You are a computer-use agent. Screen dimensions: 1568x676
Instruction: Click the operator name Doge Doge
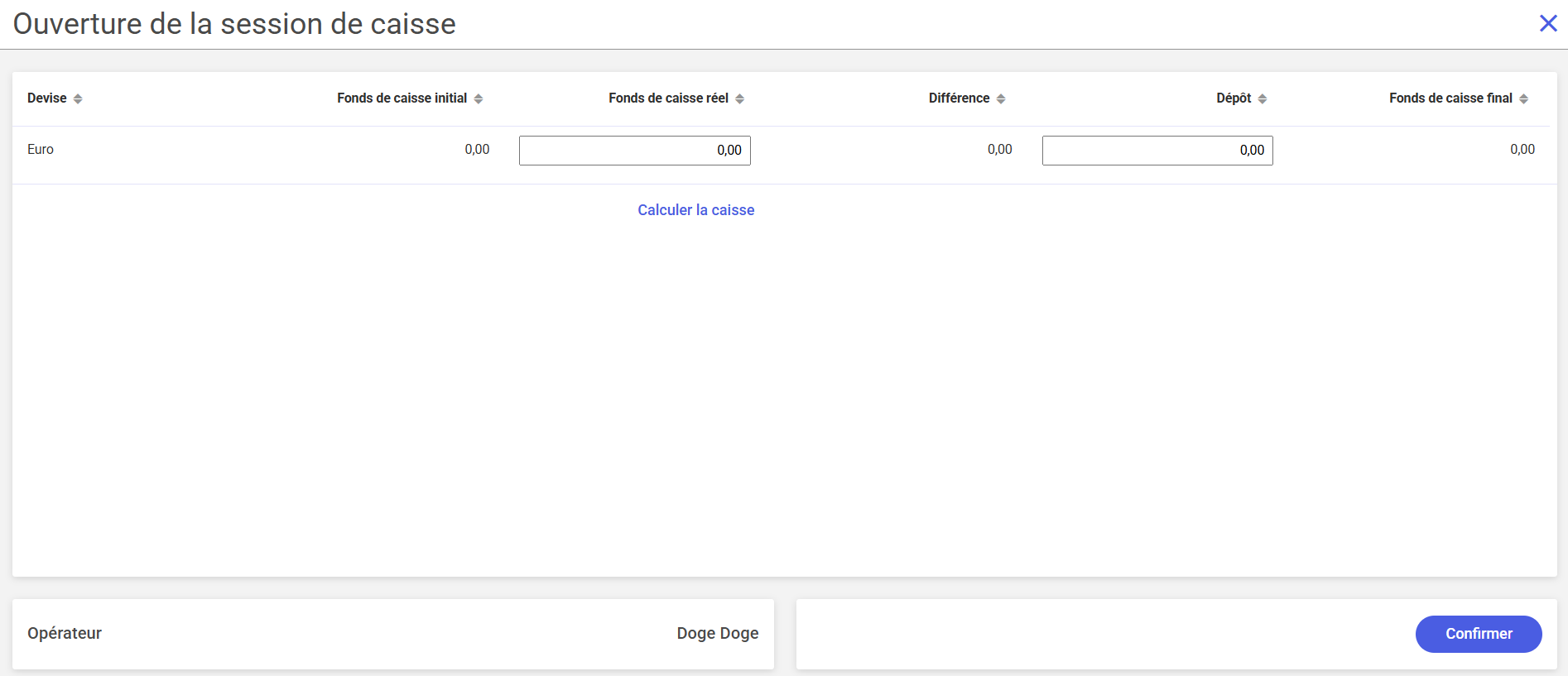(717, 633)
